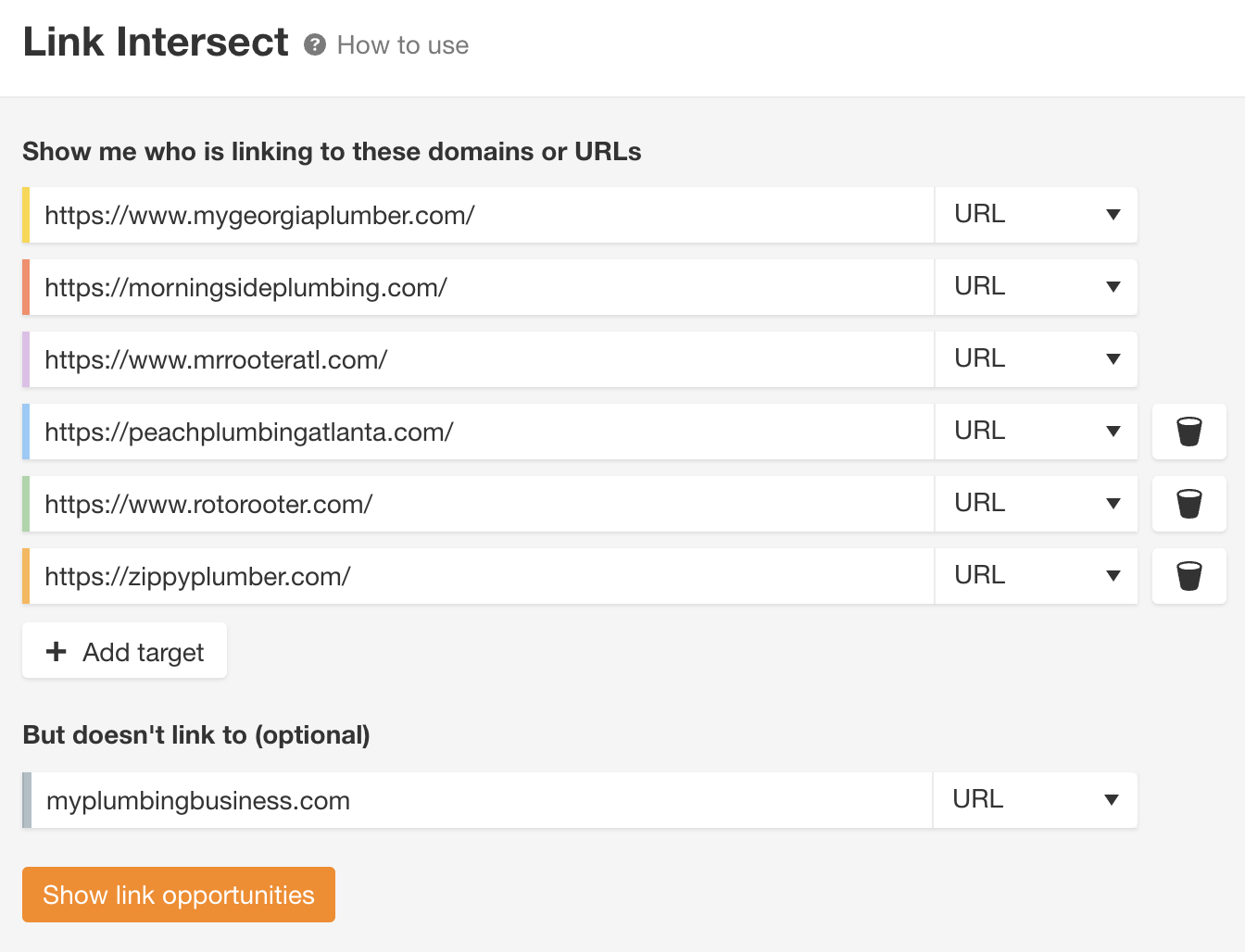Click the rotorooter.com URL field

[463, 503]
